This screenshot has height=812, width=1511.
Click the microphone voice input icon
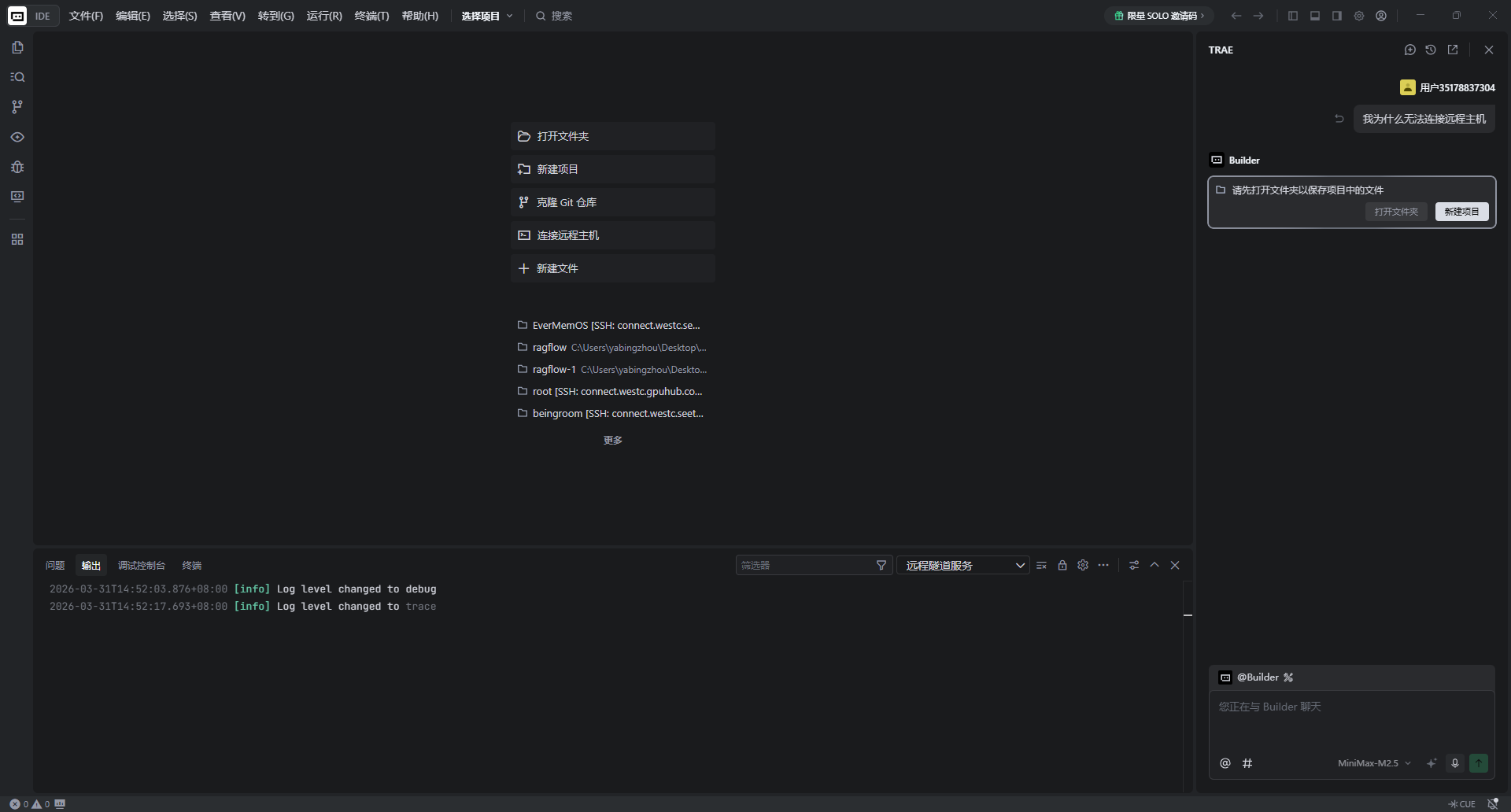tap(1455, 763)
